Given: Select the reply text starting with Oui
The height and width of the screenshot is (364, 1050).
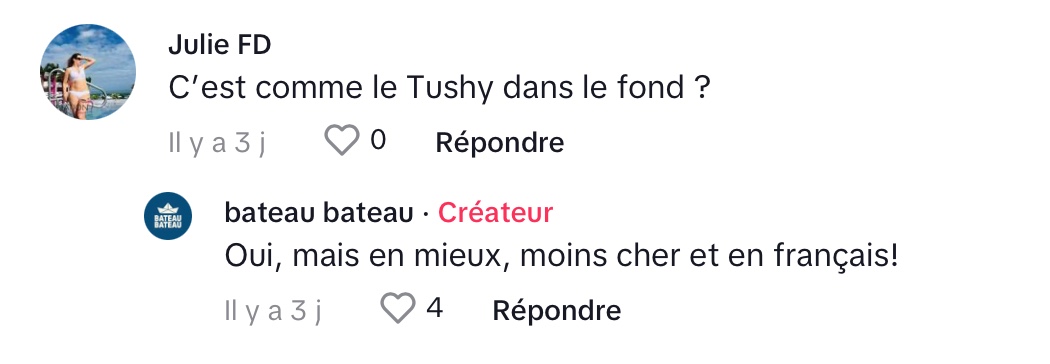Looking at the screenshot, I should pos(561,256).
